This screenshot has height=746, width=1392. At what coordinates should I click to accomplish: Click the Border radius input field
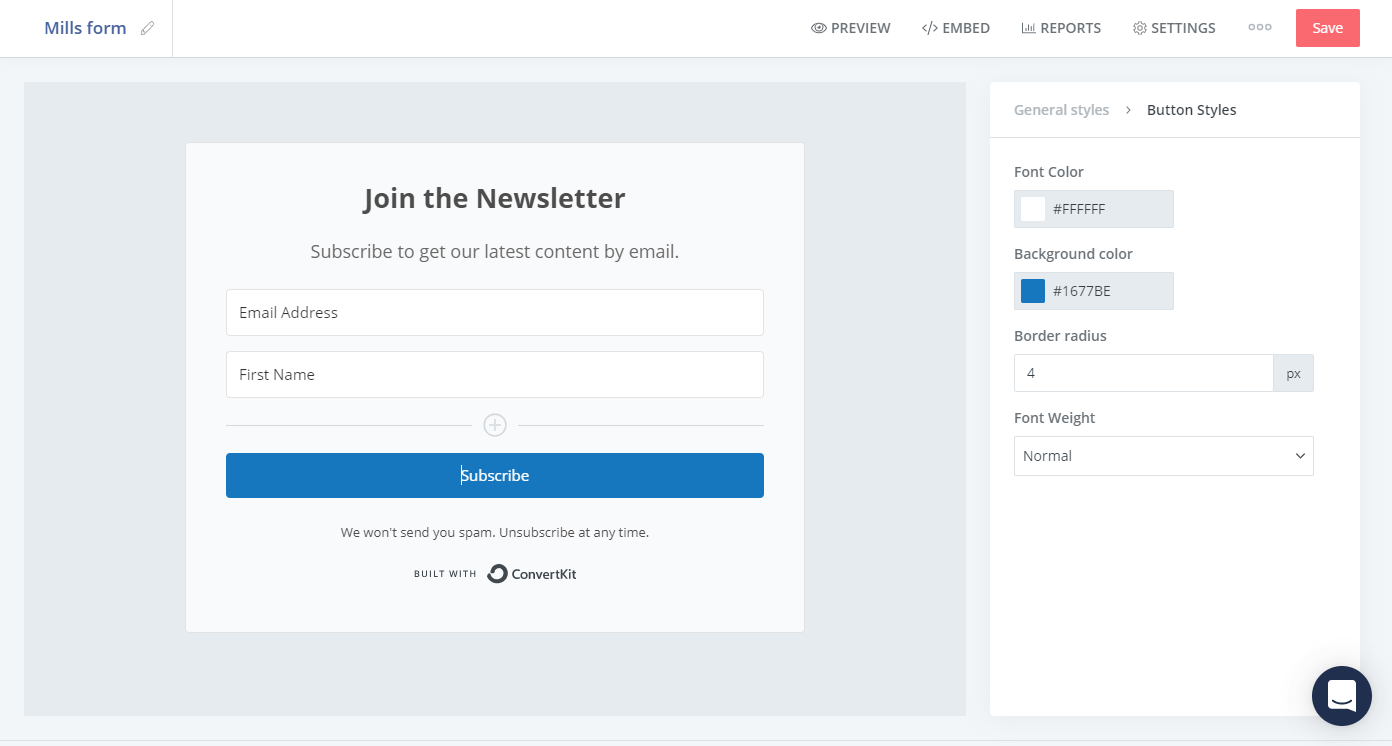point(1144,373)
